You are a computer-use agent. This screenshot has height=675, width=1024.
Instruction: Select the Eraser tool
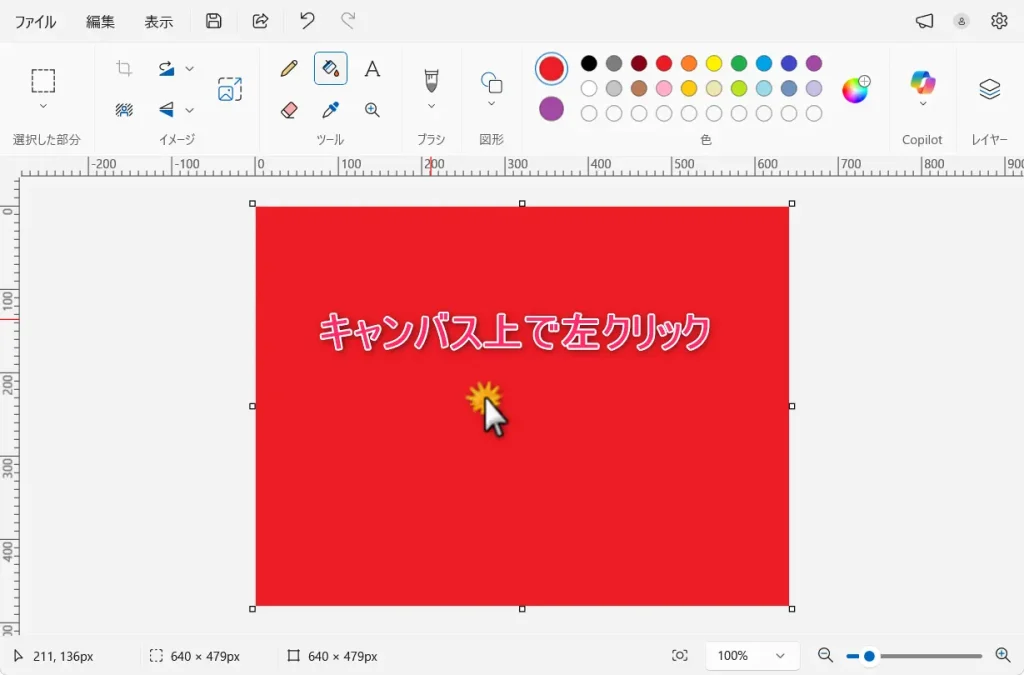pyautogui.click(x=289, y=110)
